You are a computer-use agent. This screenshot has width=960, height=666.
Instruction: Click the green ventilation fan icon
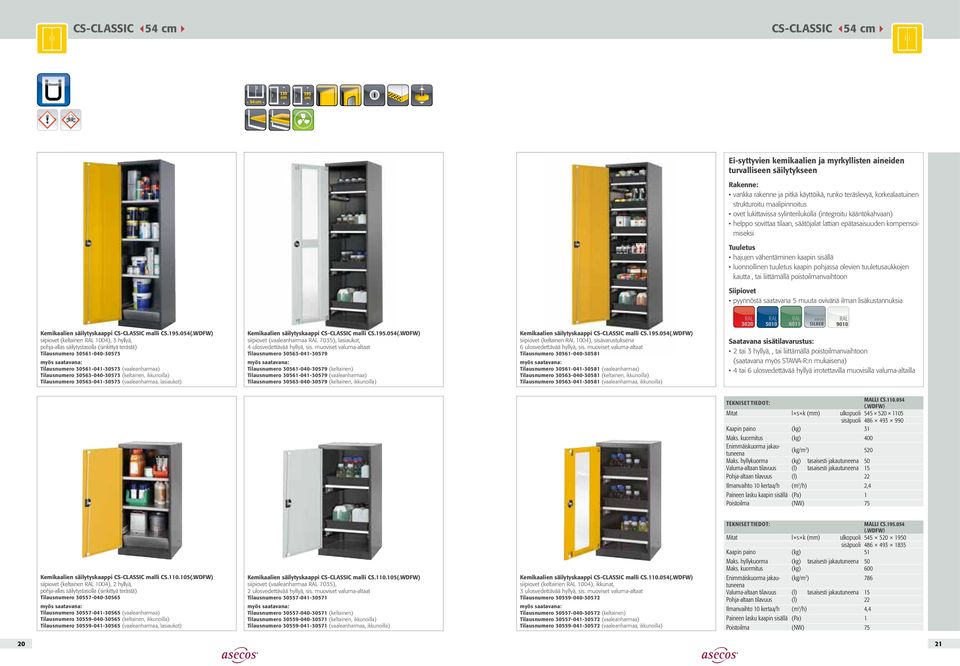(303, 120)
